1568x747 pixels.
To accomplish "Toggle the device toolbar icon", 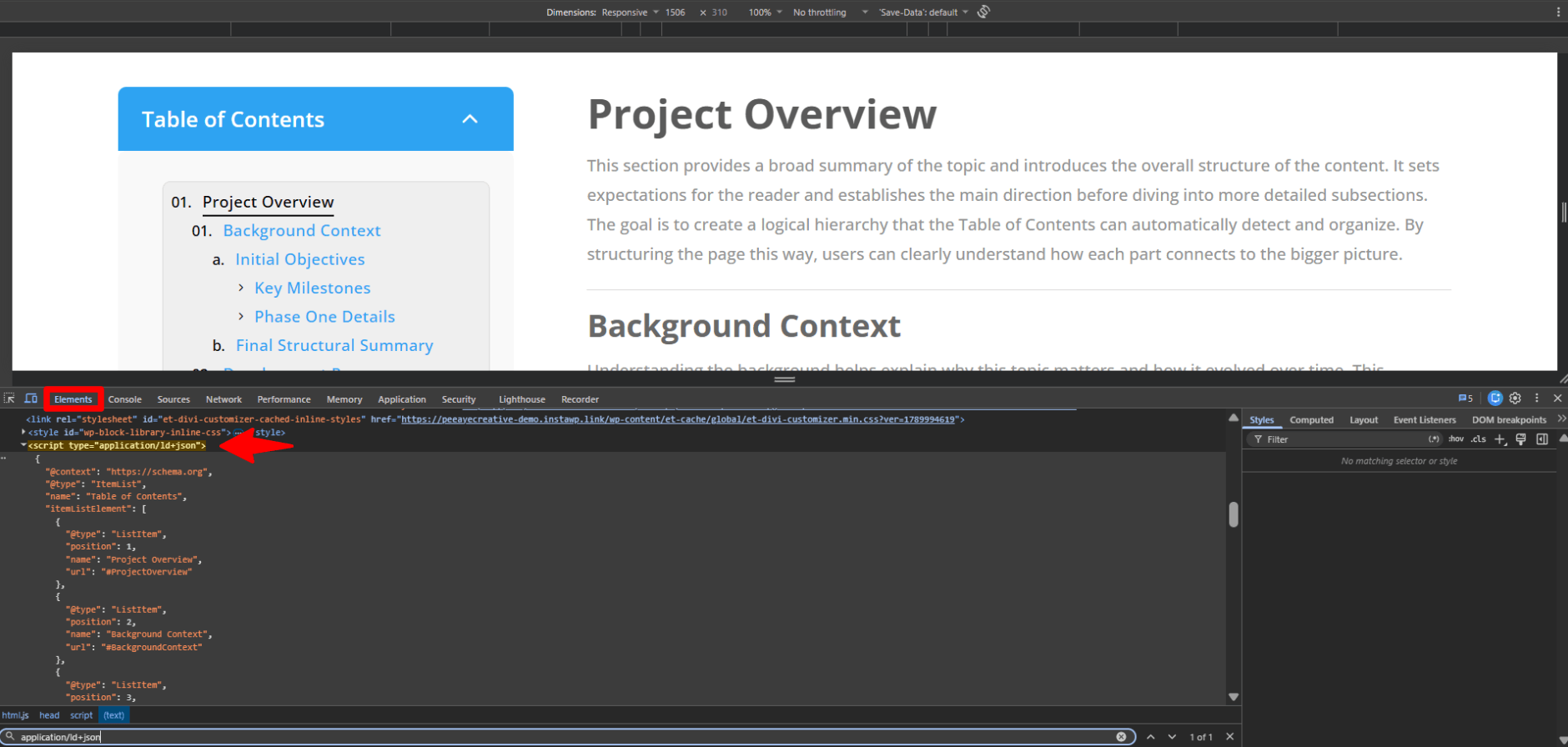I will click(31, 399).
